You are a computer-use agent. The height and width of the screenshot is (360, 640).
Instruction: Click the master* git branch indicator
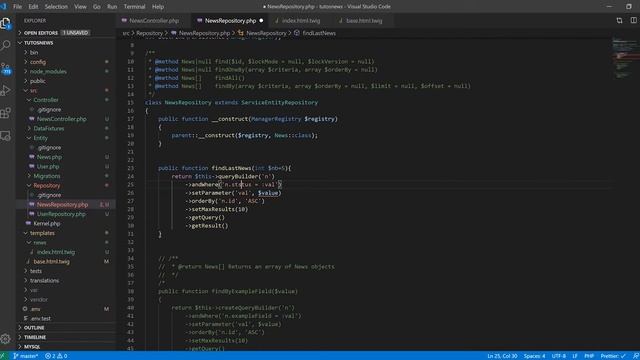point(25,356)
